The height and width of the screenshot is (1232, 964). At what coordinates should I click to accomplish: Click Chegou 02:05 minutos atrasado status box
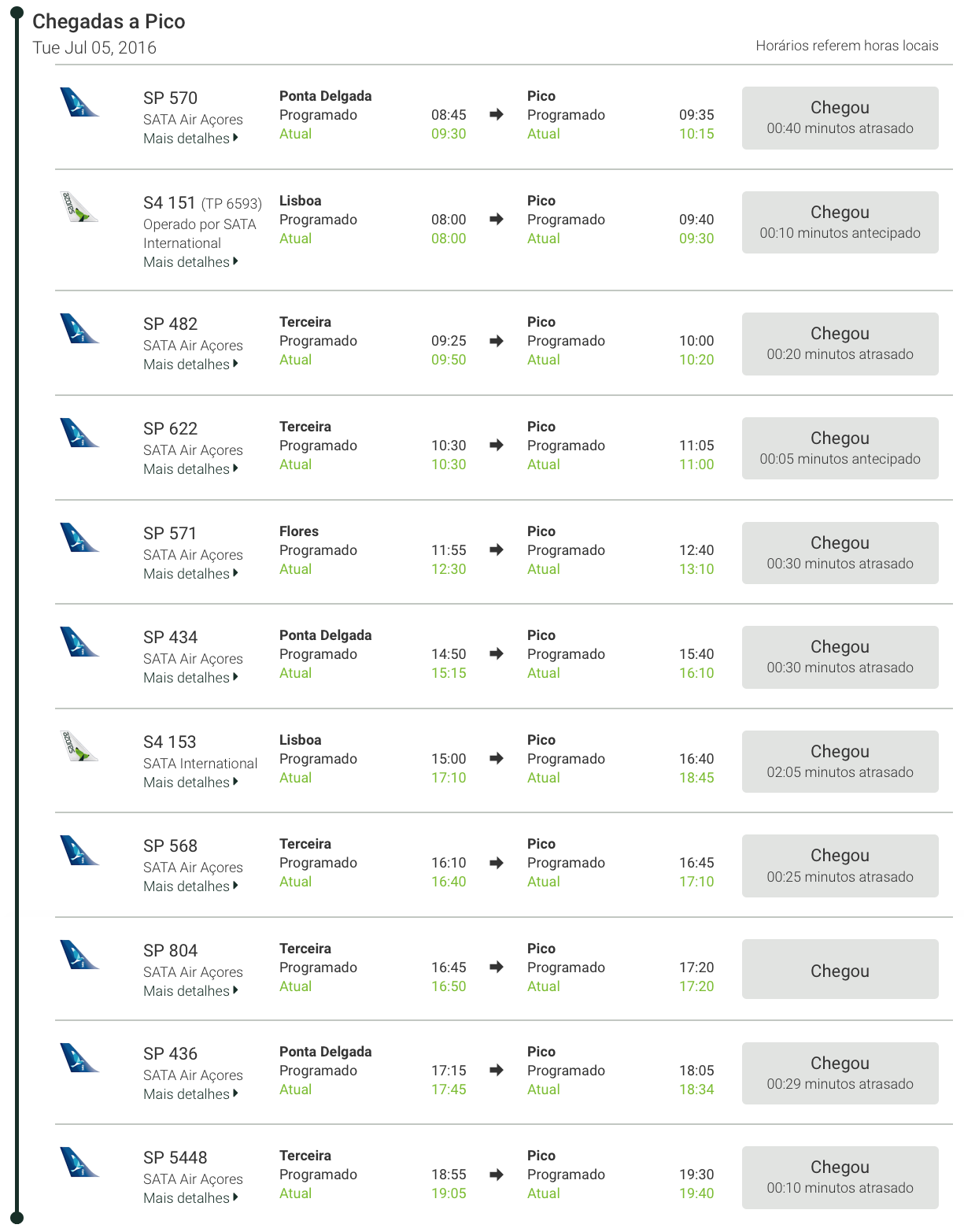[x=840, y=761]
